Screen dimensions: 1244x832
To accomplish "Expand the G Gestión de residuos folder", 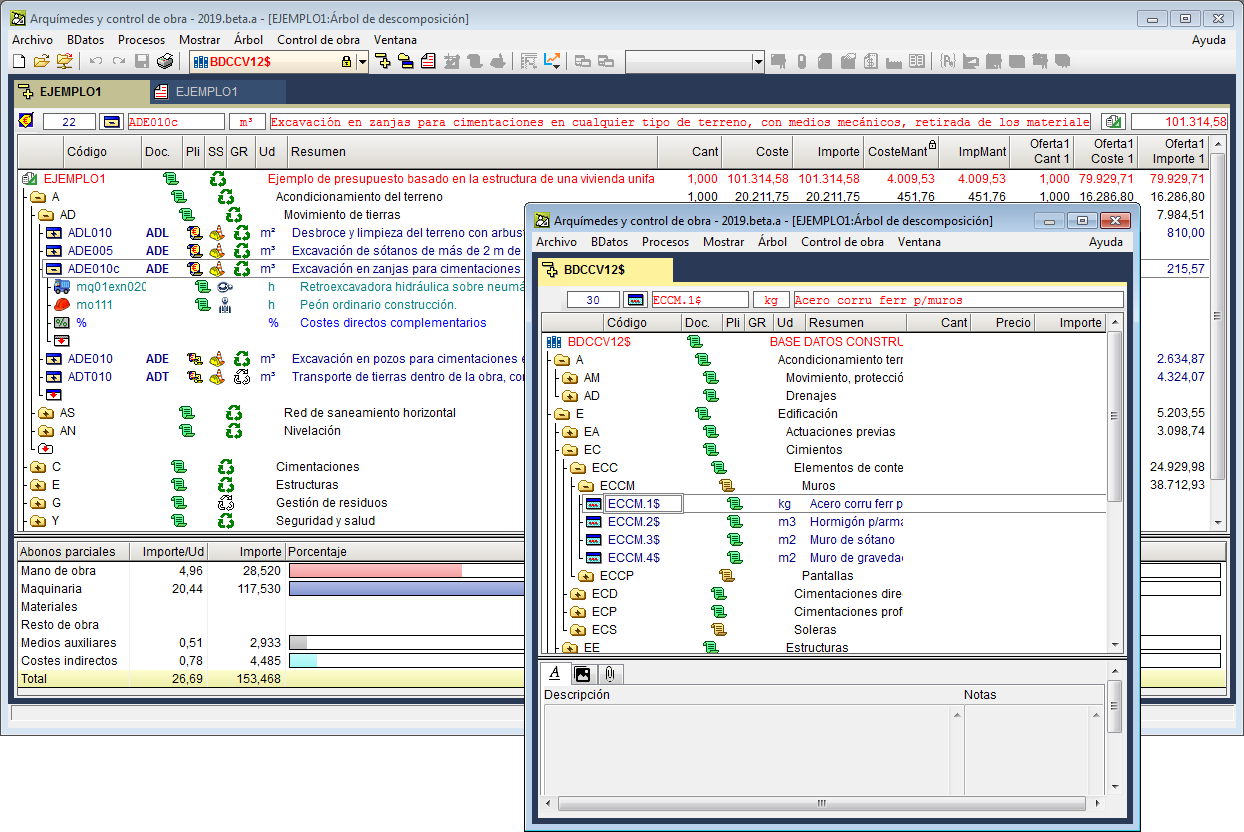I will coord(37,503).
